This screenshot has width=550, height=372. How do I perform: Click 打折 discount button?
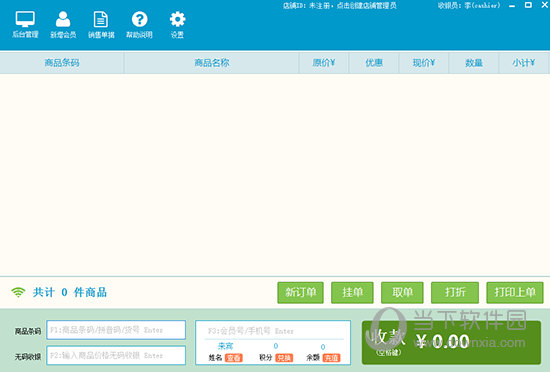pos(455,292)
